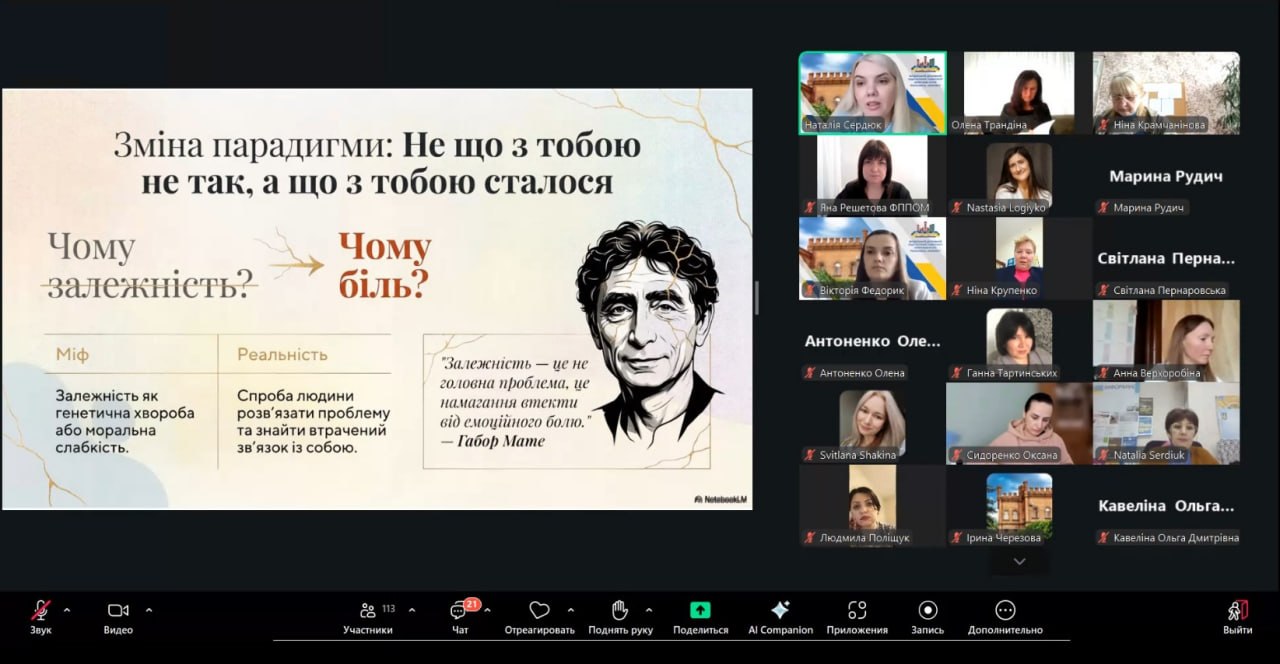1280x664 pixels.
Task: Open the Участники participants panel
Action: (368, 611)
